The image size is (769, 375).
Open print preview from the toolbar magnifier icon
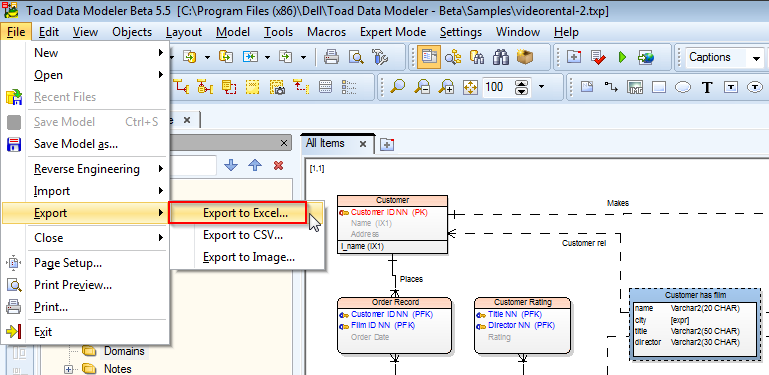point(357,57)
